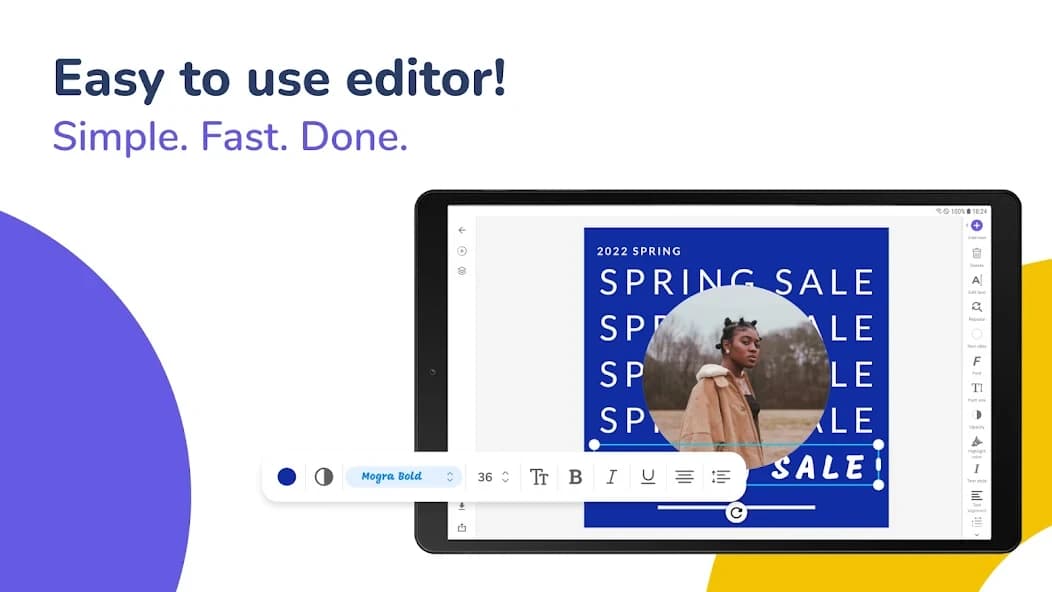Select the Edit text icon in the right sidebar
This screenshot has height=592, width=1052.
(x=976, y=281)
